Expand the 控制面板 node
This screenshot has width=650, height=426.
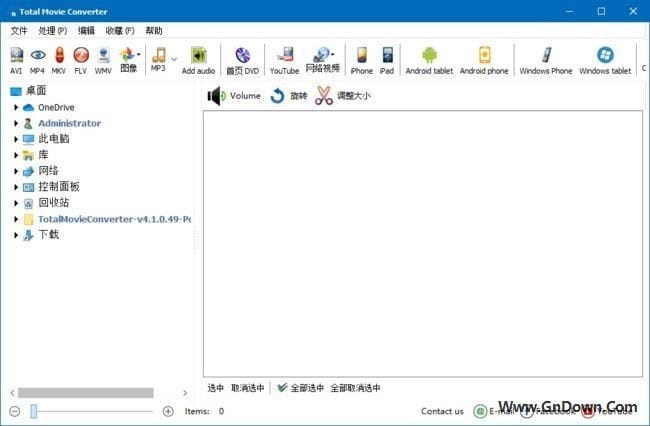click(16, 187)
